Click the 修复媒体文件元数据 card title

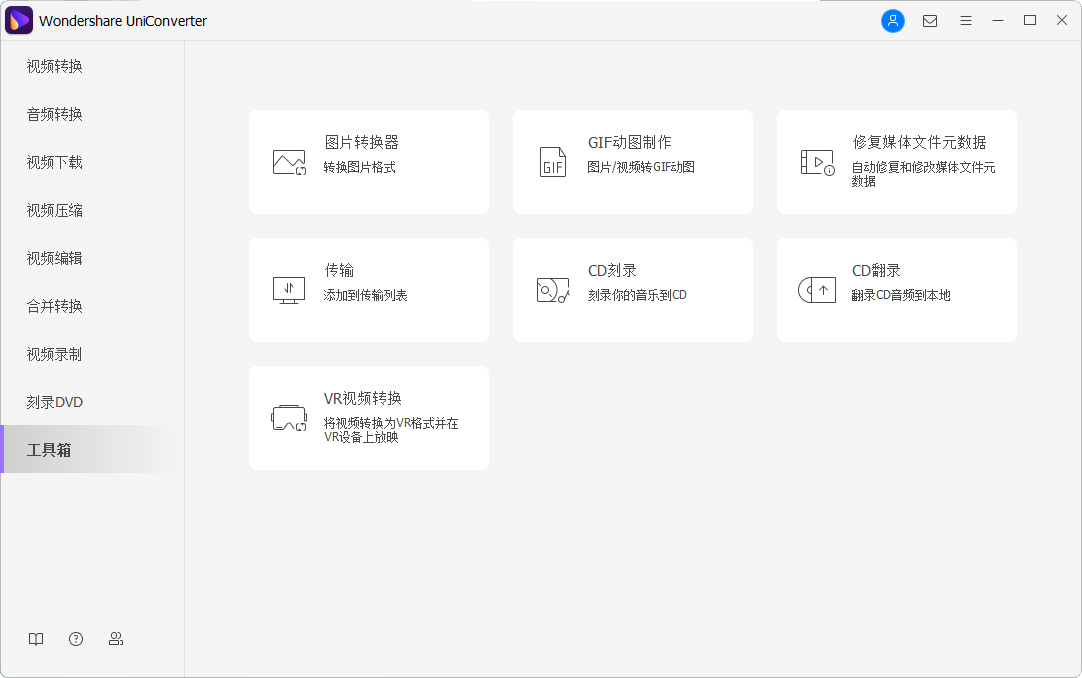[x=919, y=142]
